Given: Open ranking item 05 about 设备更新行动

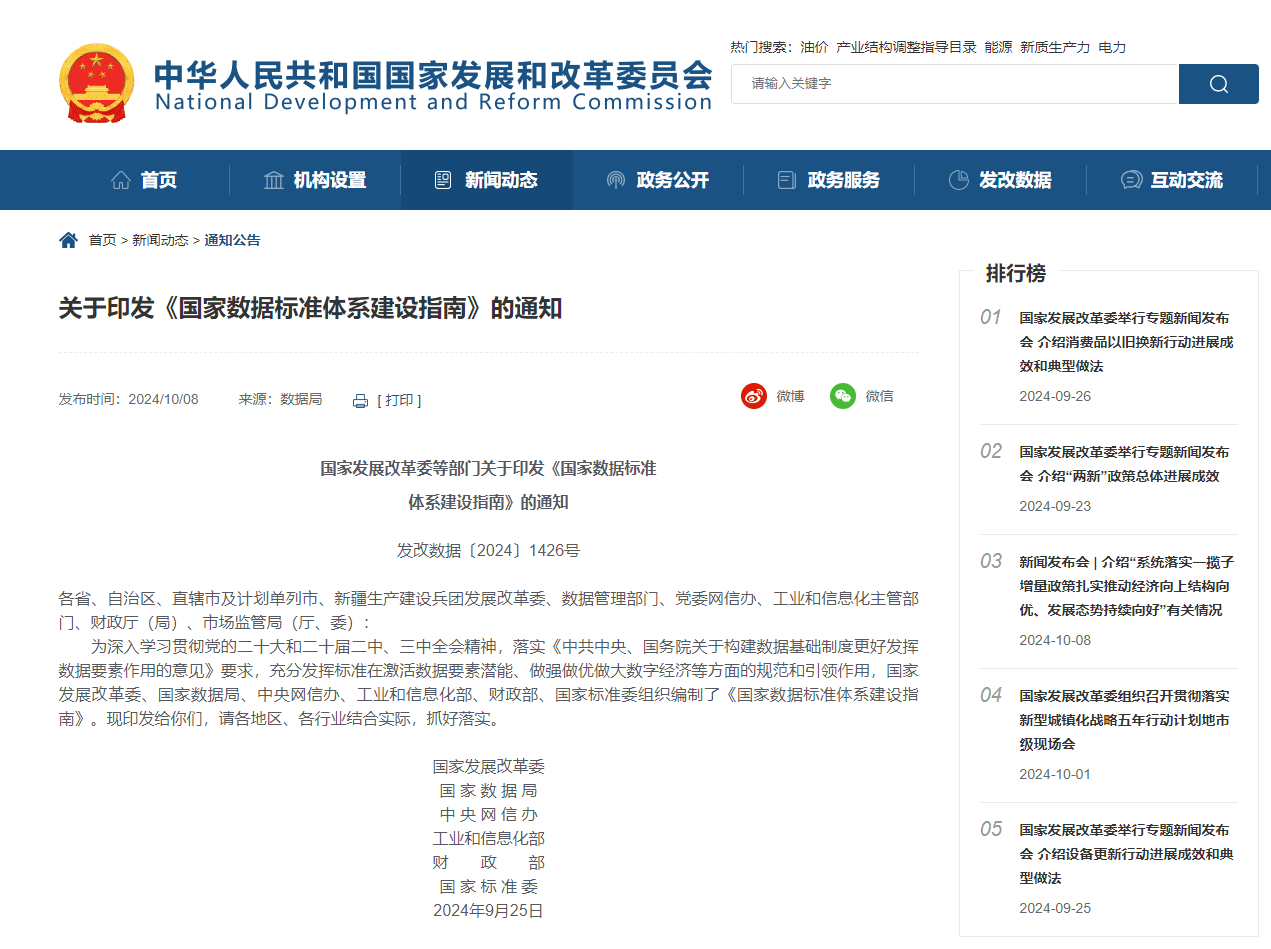Looking at the screenshot, I should pyautogui.click(x=1126, y=854).
